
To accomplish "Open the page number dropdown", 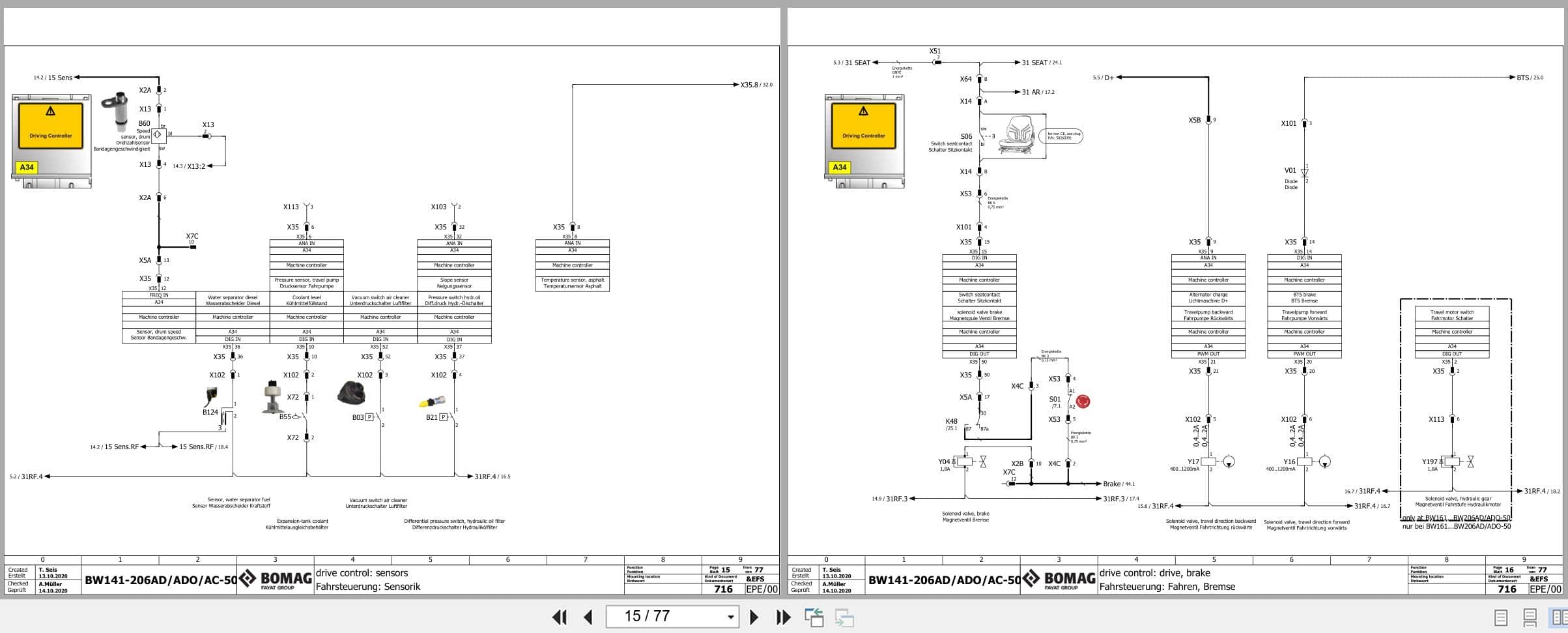I will coord(730,617).
